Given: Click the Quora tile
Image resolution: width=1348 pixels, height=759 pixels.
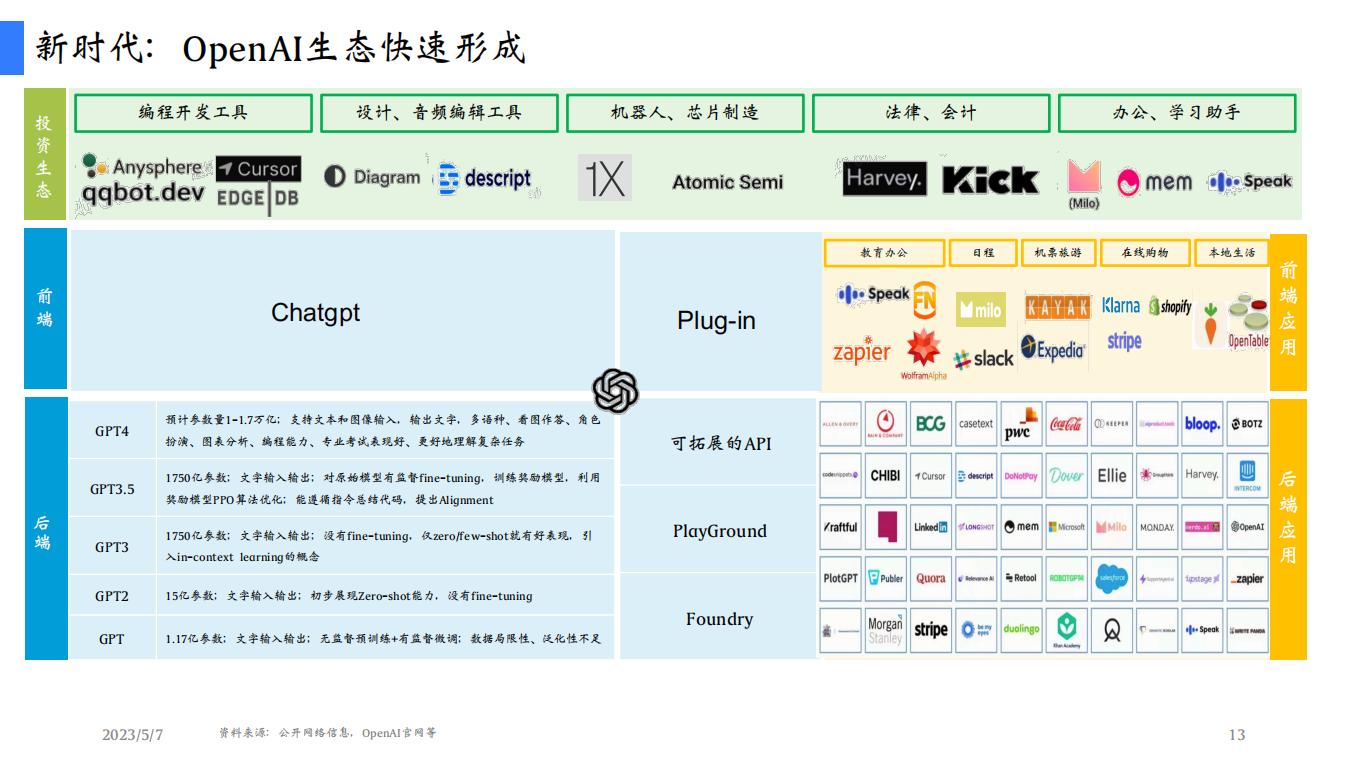Looking at the screenshot, I should point(930,578).
